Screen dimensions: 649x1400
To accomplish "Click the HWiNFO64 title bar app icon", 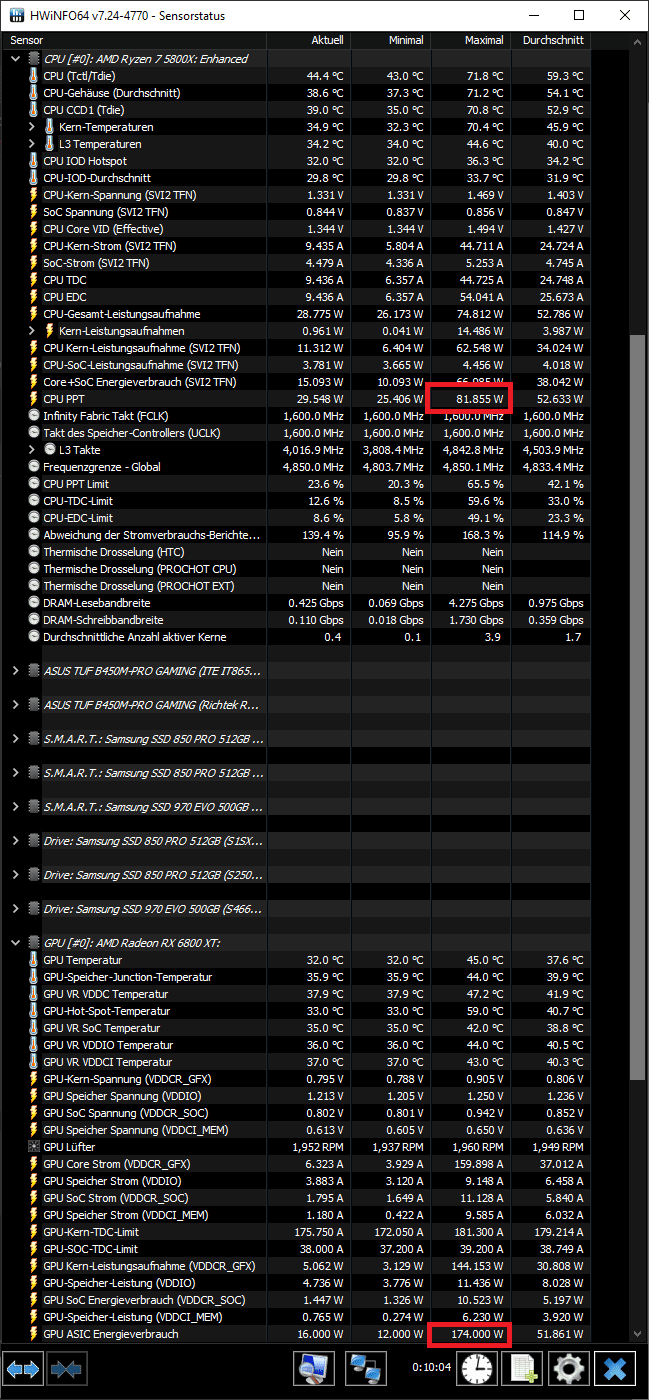I will pos(17,16).
